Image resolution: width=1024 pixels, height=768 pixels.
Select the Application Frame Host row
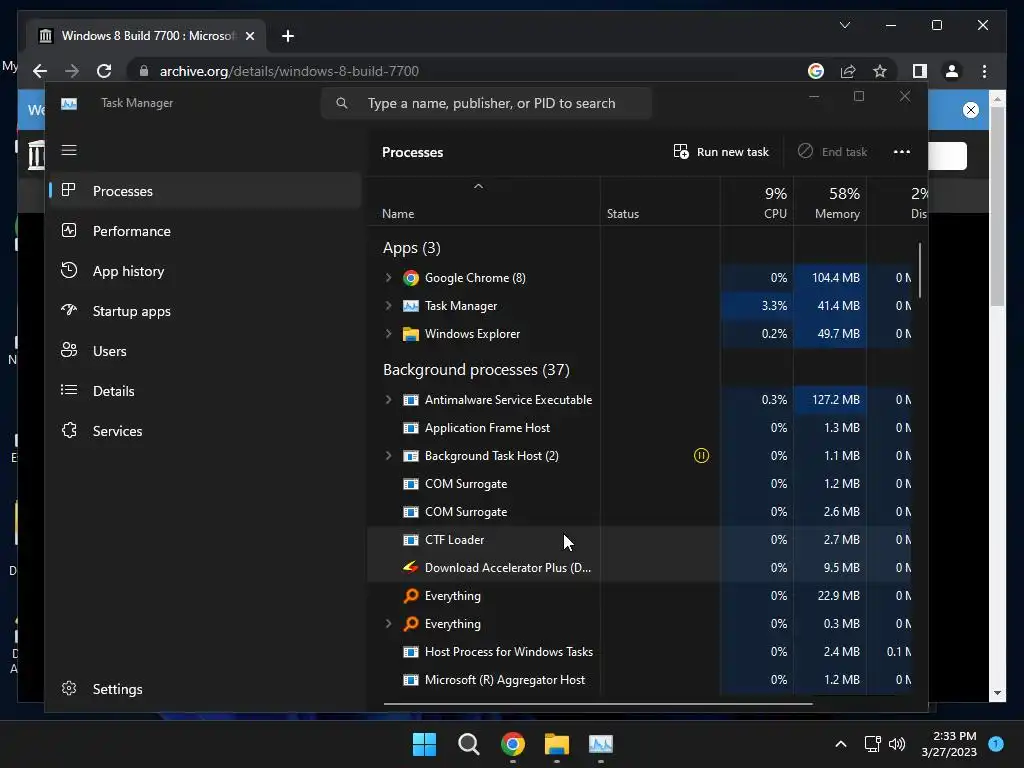639,428
